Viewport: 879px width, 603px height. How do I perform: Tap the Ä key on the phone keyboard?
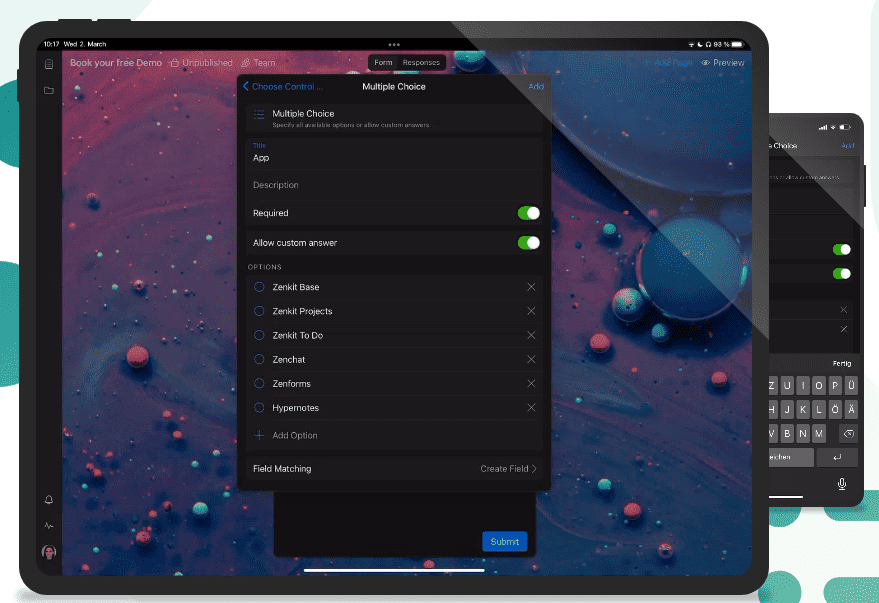click(x=851, y=410)
